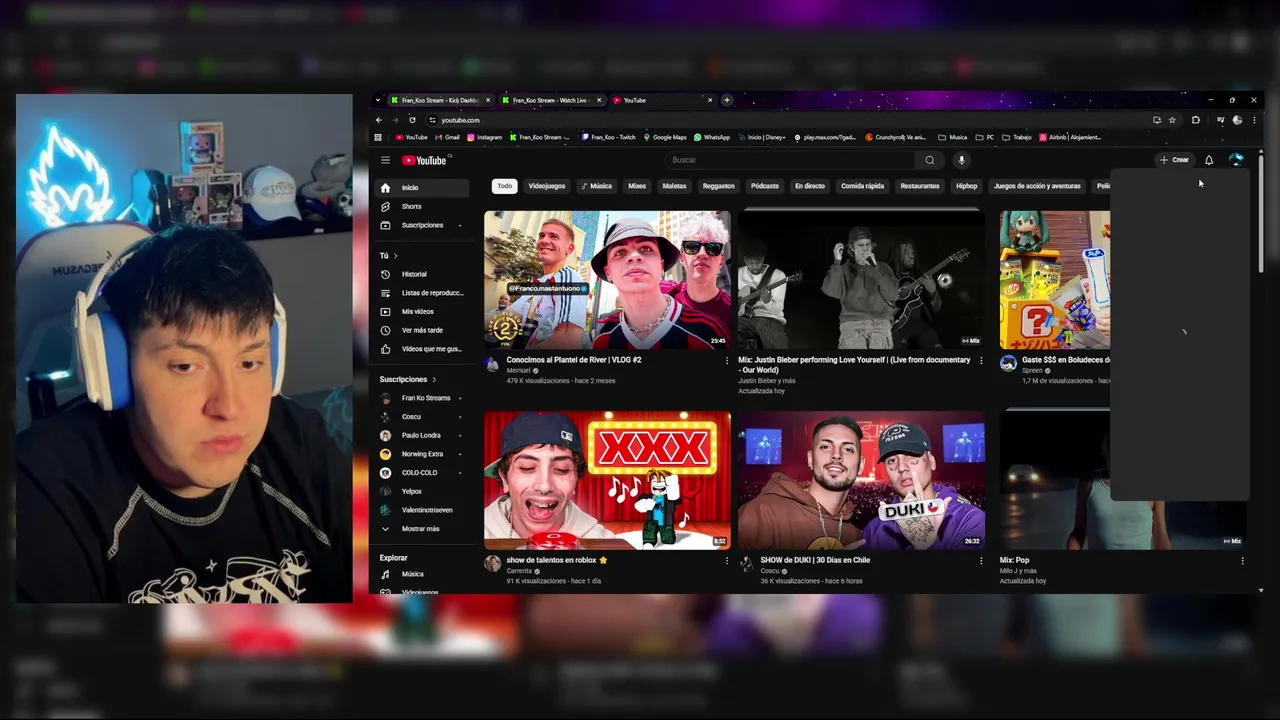Select the Reggaeton filter chip

point(718,186)
